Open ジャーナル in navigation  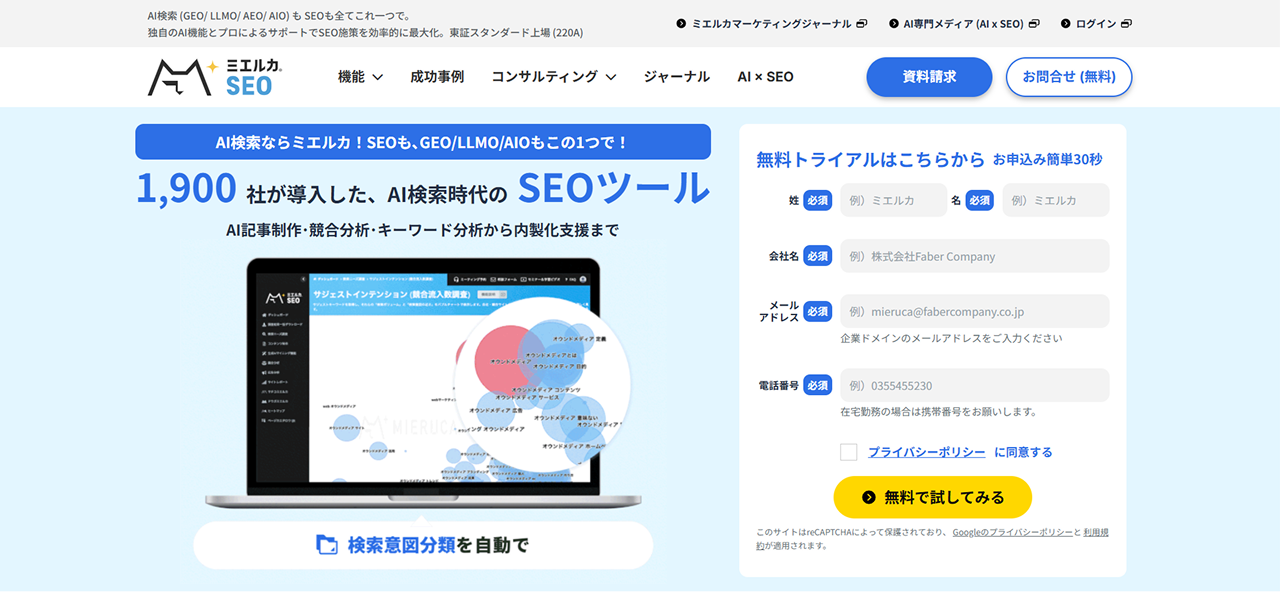pyautogui.click(x=677, y=77)
